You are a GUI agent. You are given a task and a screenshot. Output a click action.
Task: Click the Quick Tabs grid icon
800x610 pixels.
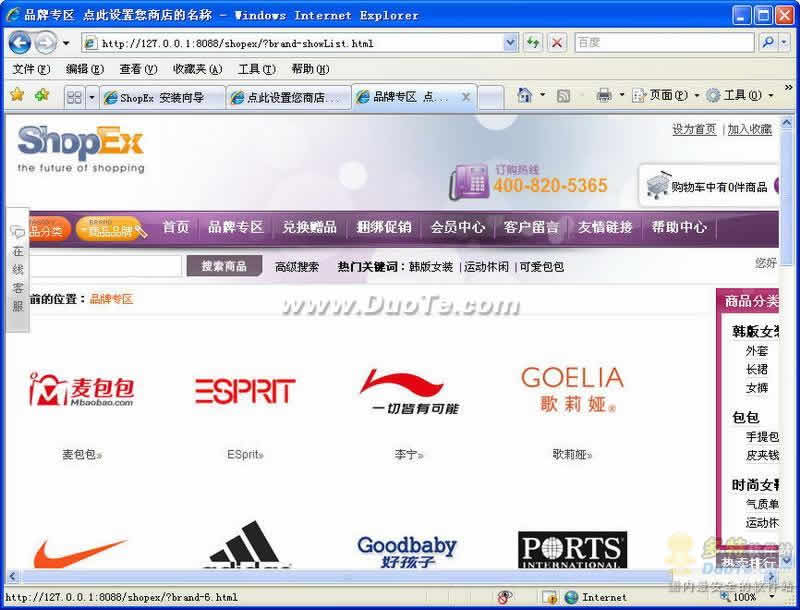pos(74,97)
